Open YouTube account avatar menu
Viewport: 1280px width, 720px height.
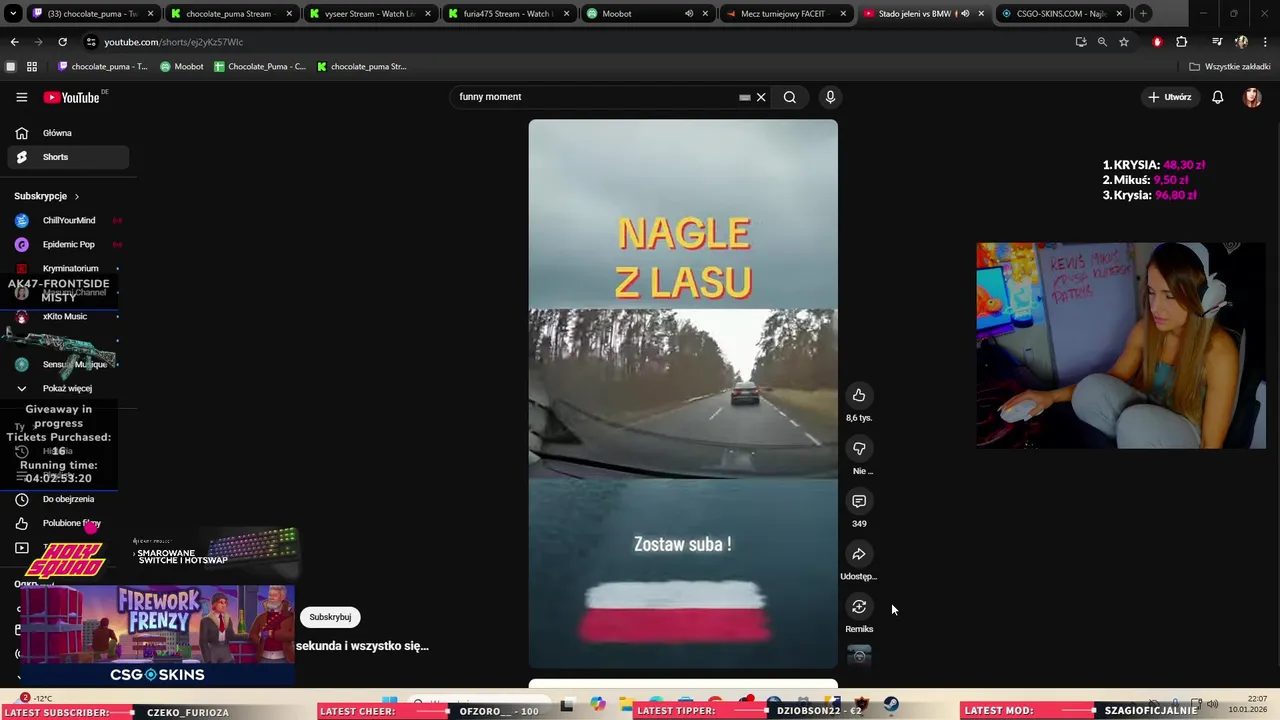click(x=1252, y=97)
